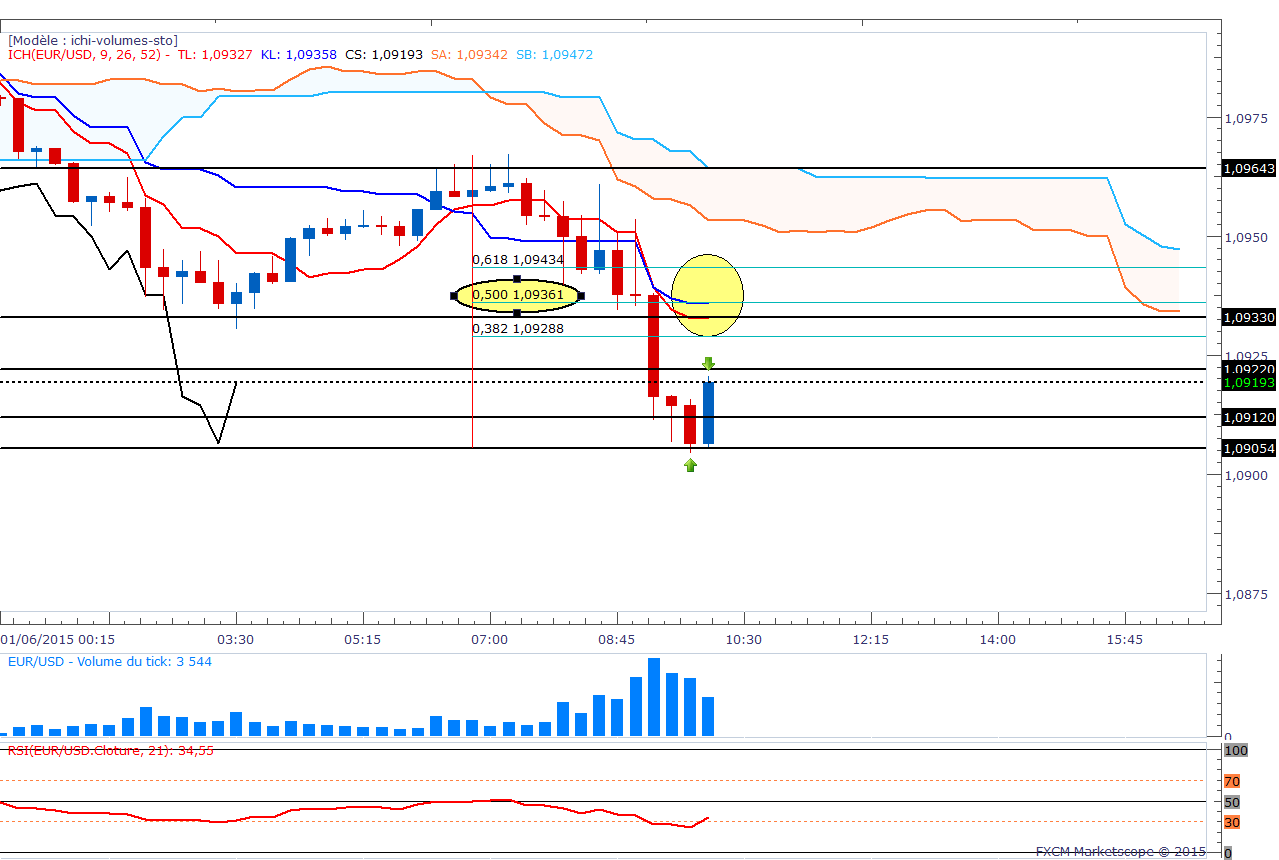Click the 'SB: 1,09472' Senkou B value
This screenshot has height=860, width=1279.
coord(555,54)
